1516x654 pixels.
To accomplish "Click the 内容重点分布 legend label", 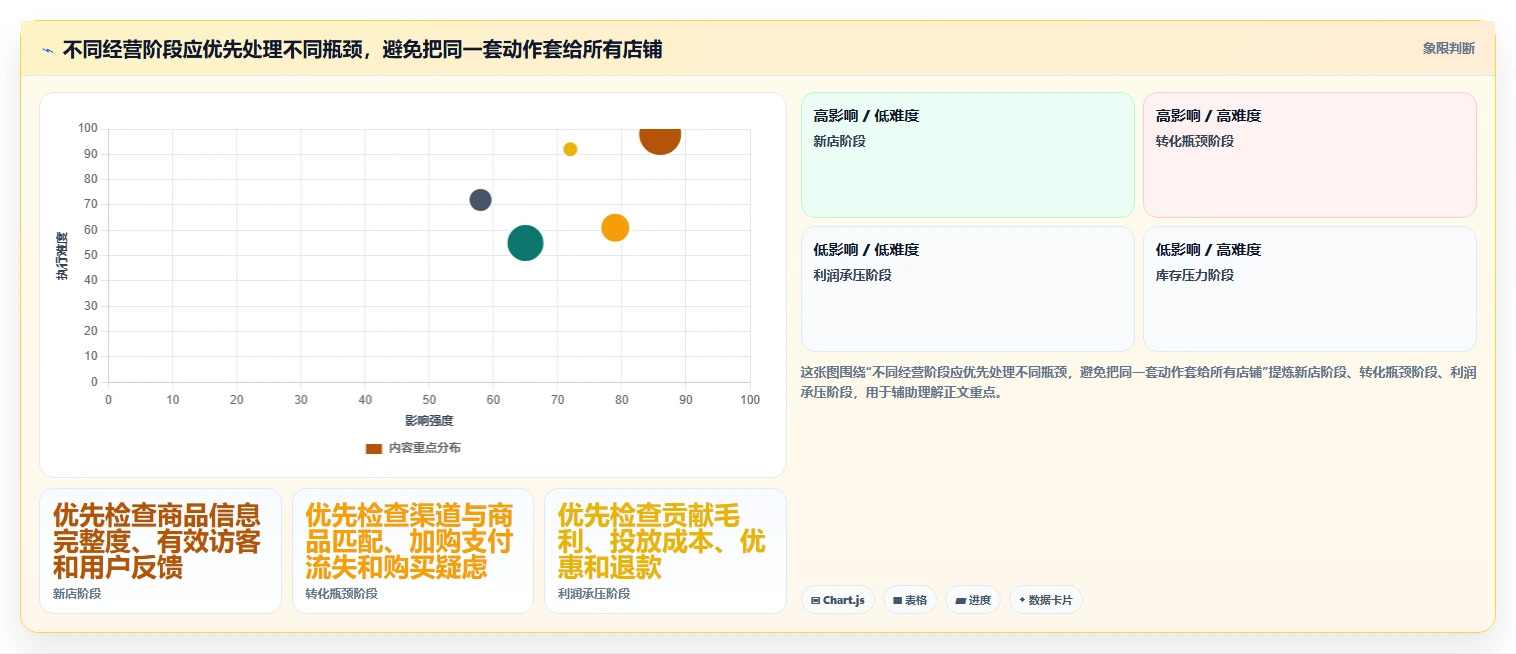I will tap(425, 448).
